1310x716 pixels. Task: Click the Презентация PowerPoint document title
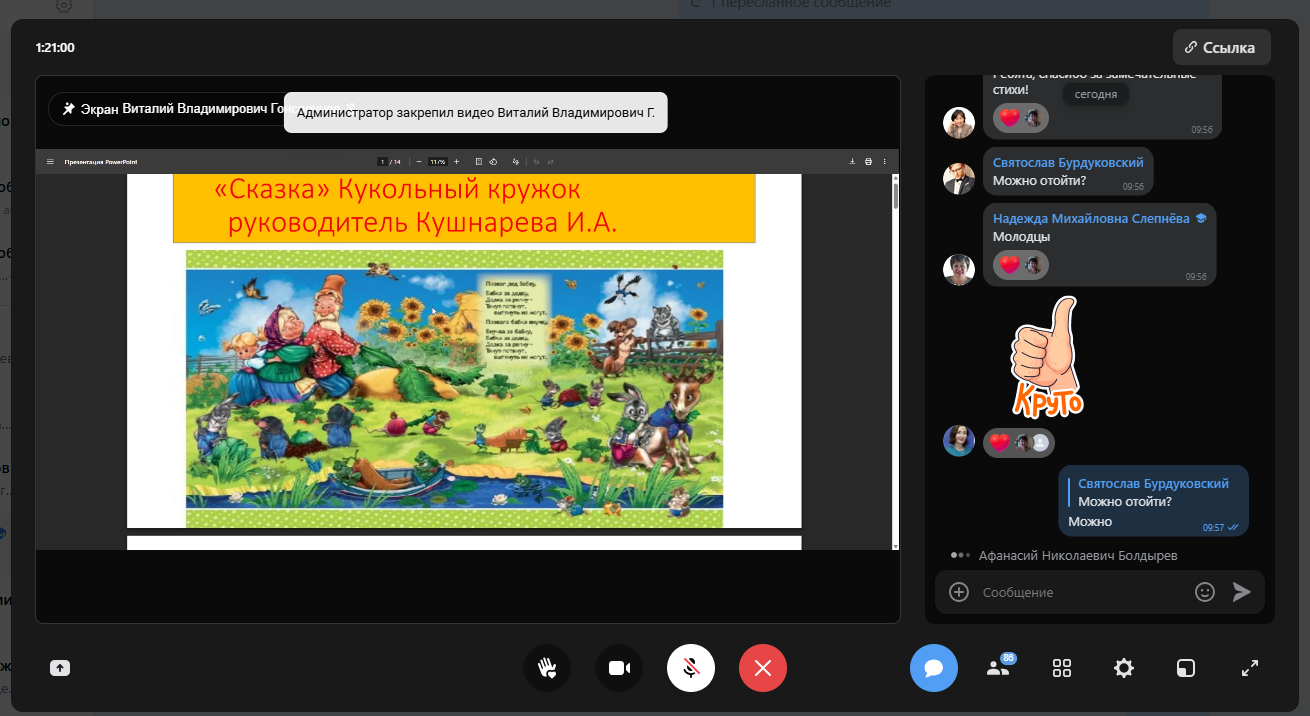(x=100, y=161)
